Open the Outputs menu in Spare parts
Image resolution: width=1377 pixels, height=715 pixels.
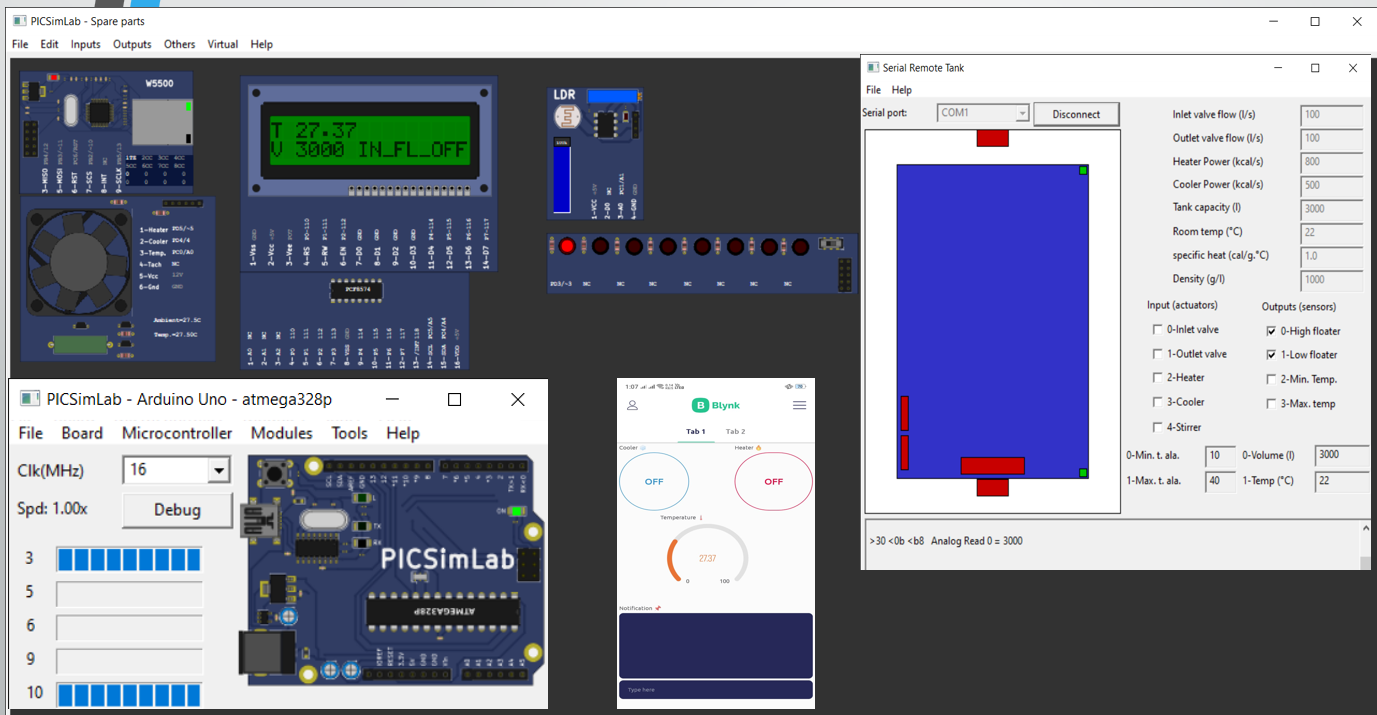pos(132,44)
